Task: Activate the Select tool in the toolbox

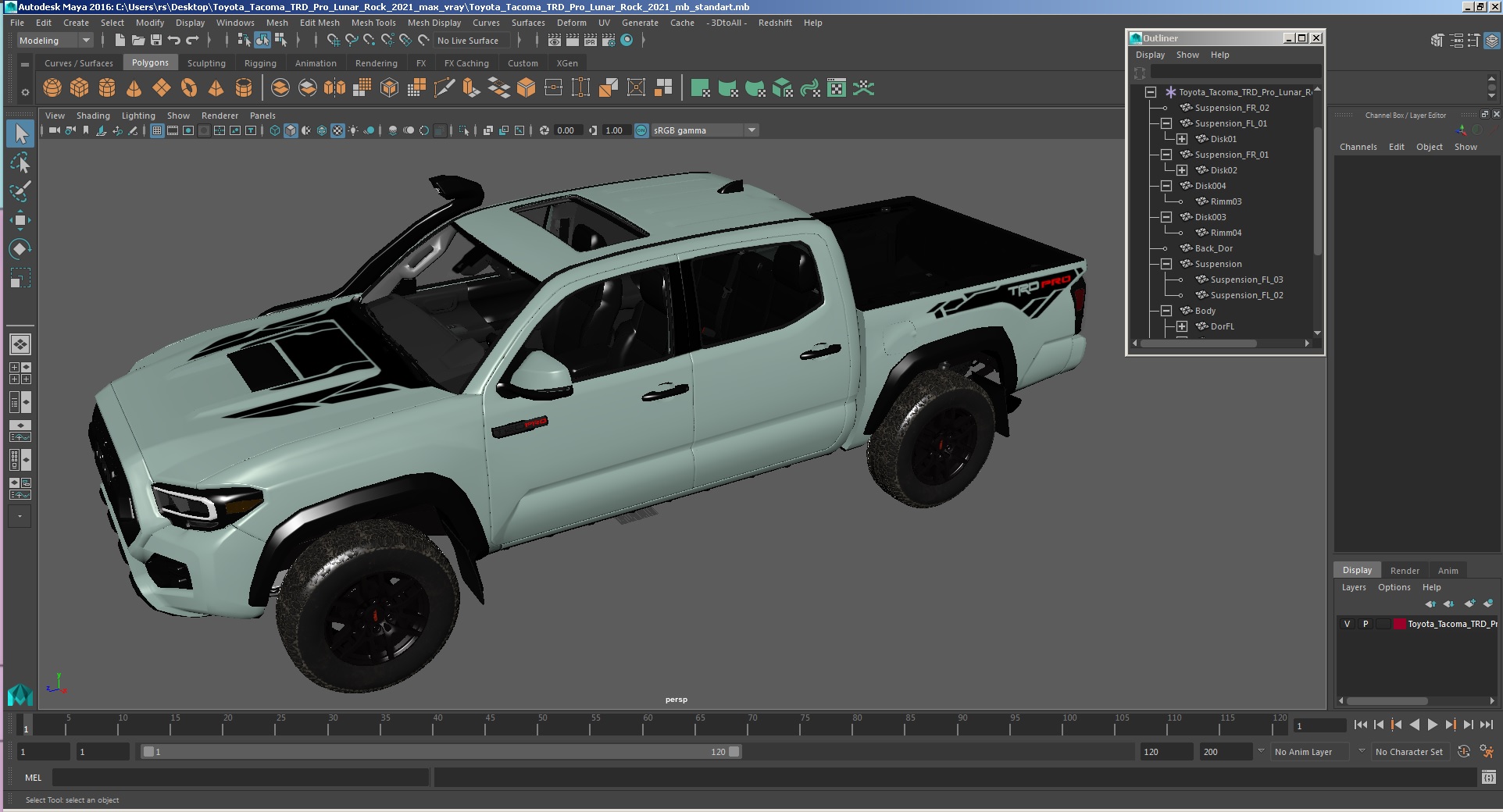Action: click(x=20, y=134)
